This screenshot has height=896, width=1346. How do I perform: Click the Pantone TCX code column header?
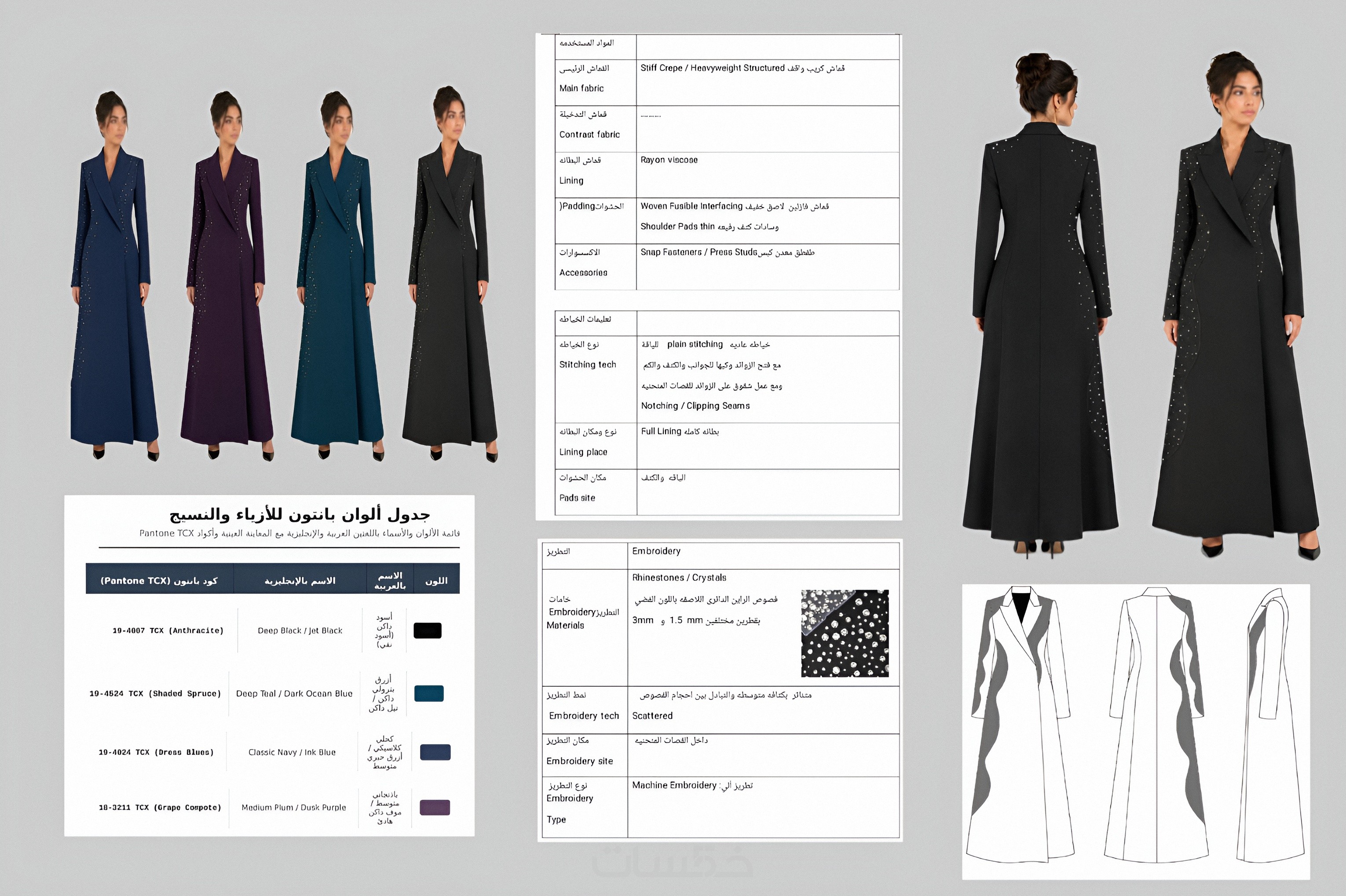pyautogui.click(x=159, y=581)
